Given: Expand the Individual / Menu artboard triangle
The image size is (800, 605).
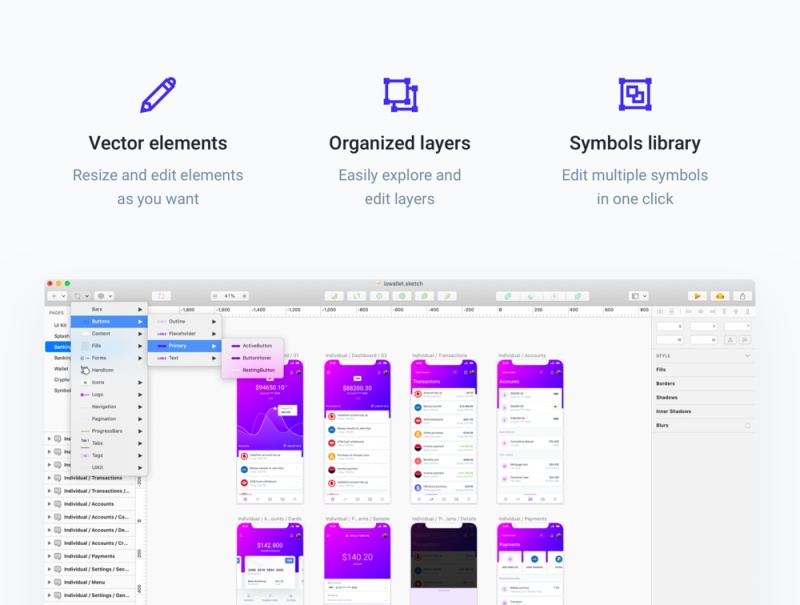Looking at the screenshot, I should 50,582.
